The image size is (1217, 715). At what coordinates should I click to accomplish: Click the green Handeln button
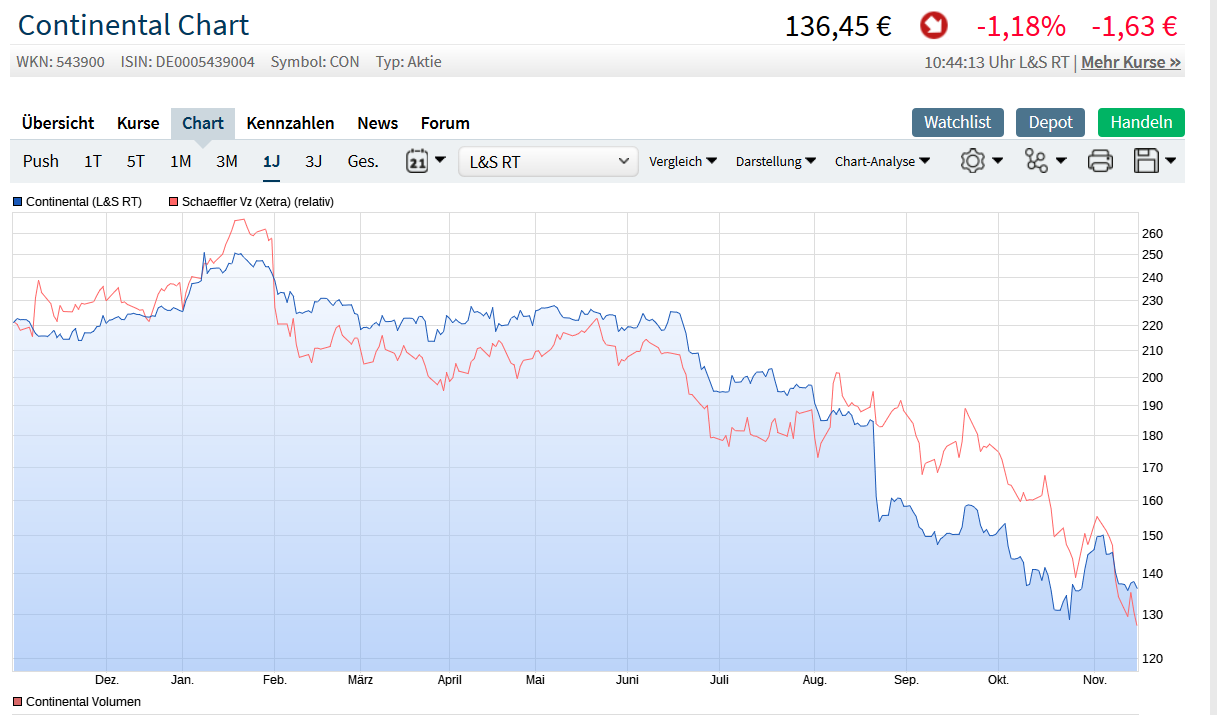(1141, 122)
